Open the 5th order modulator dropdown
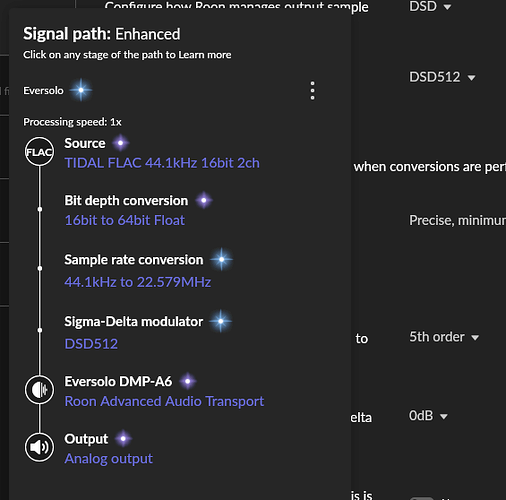Viewport: 506px width, 500px height. pyautogui.click(x=444, y=337)
